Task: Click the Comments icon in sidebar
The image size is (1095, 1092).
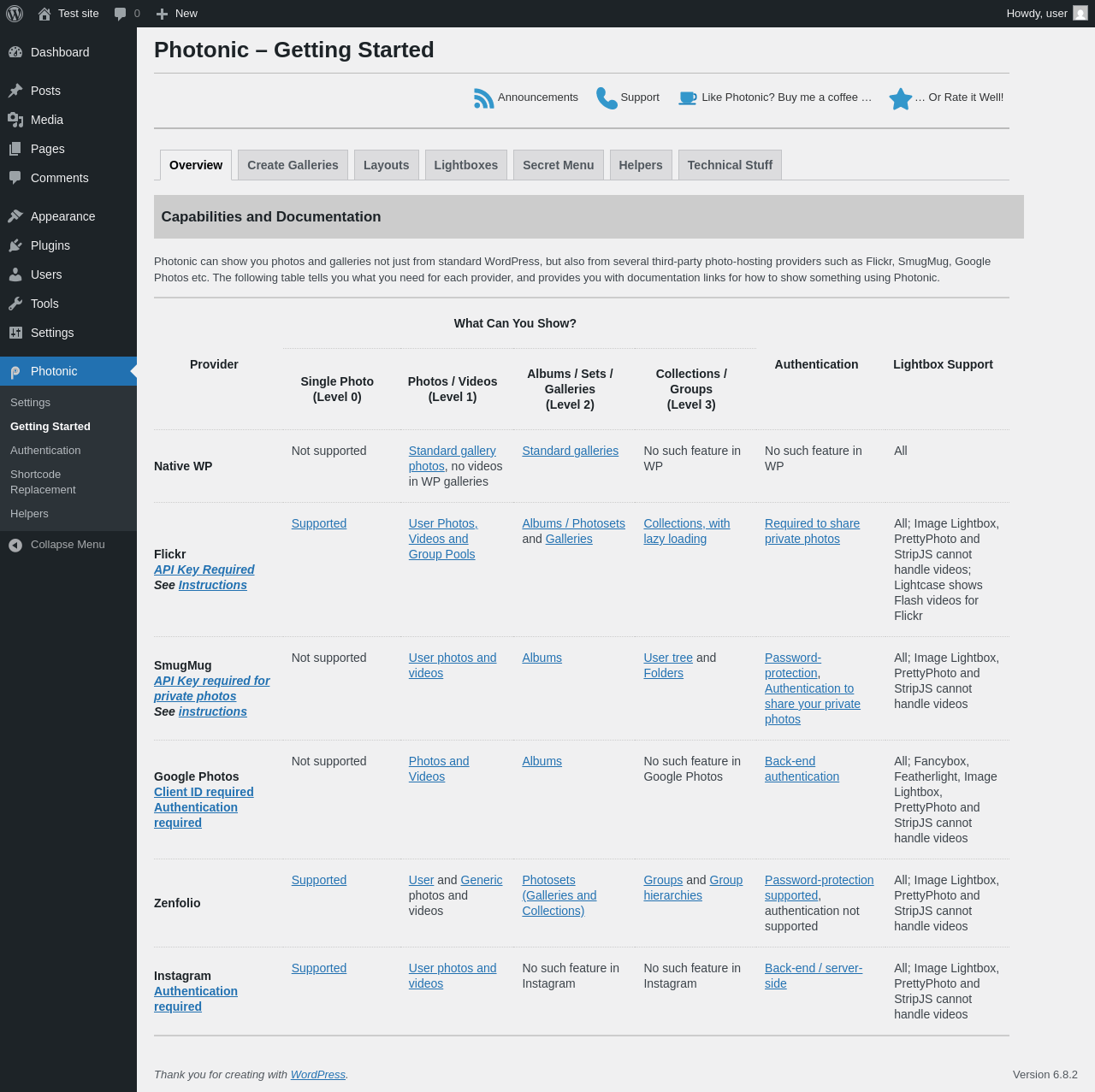Action: [x=15, y=178]
